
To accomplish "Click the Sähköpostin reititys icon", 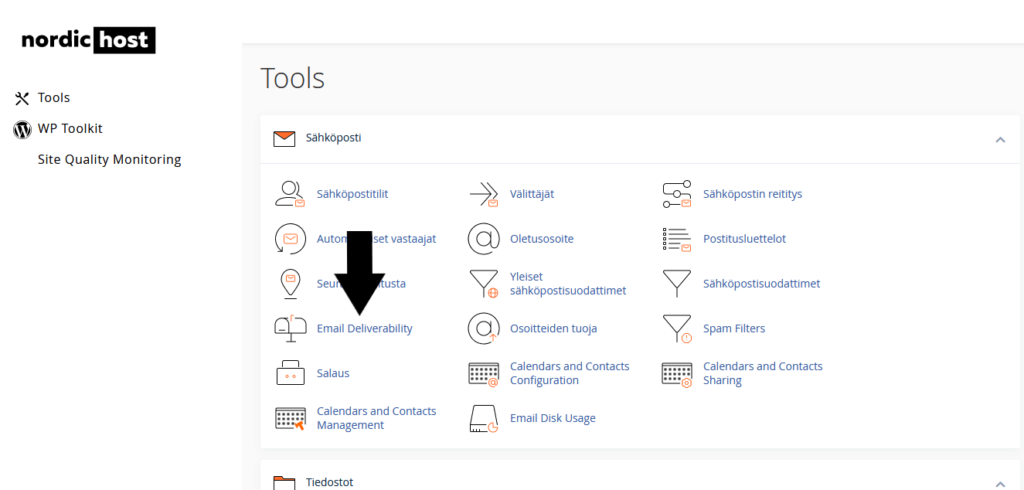I will (677, 193).
